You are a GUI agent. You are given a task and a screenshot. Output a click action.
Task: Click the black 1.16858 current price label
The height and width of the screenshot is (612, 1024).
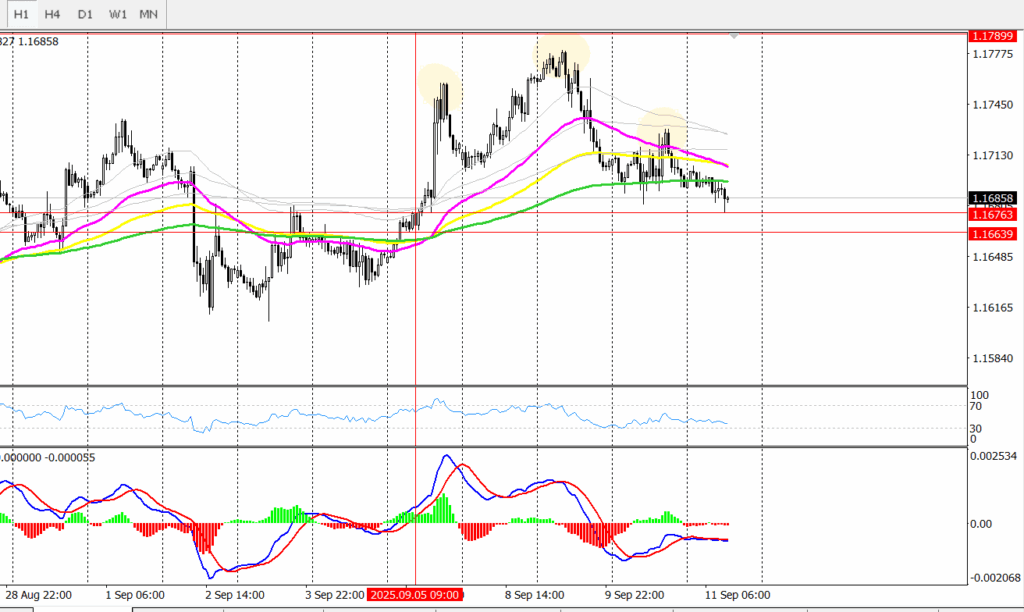994,198
